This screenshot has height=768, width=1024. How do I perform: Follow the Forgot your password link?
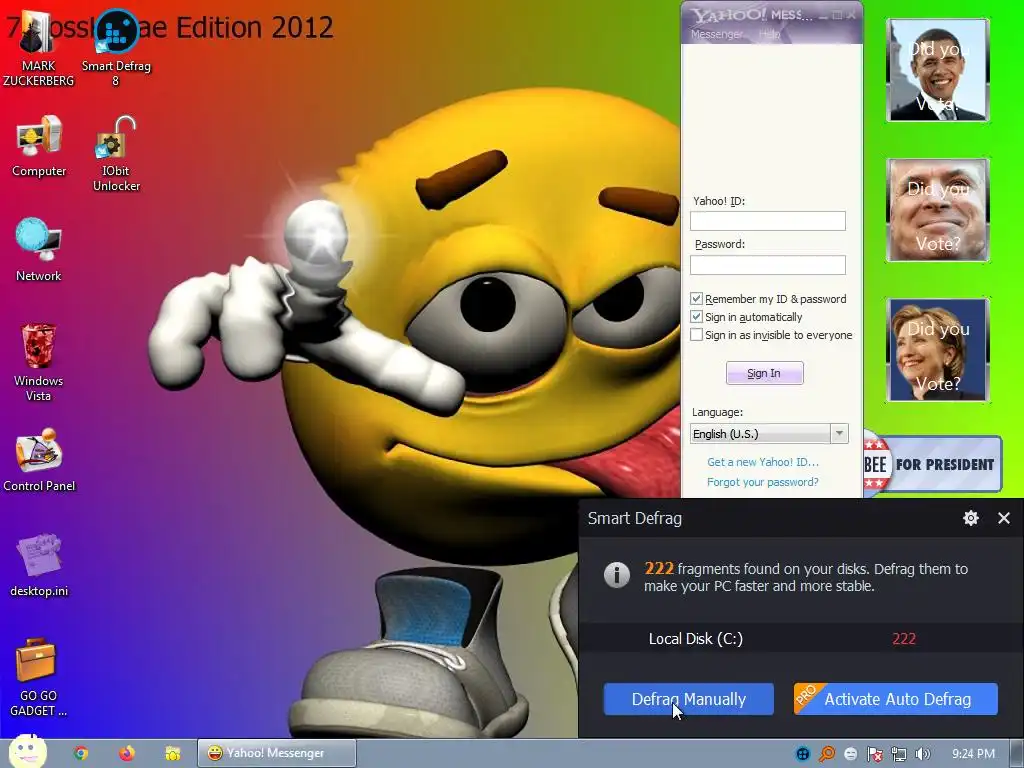[x=763, y=482]
